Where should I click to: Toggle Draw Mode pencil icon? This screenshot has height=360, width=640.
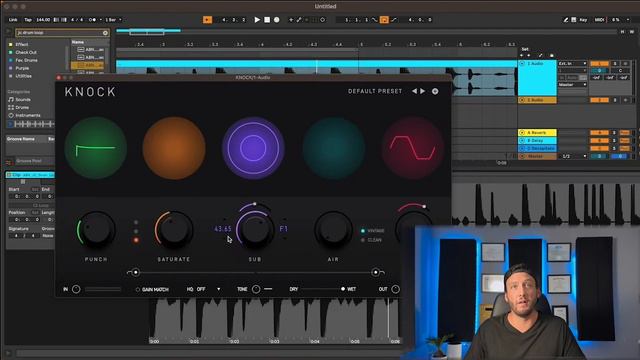[566, 20]
